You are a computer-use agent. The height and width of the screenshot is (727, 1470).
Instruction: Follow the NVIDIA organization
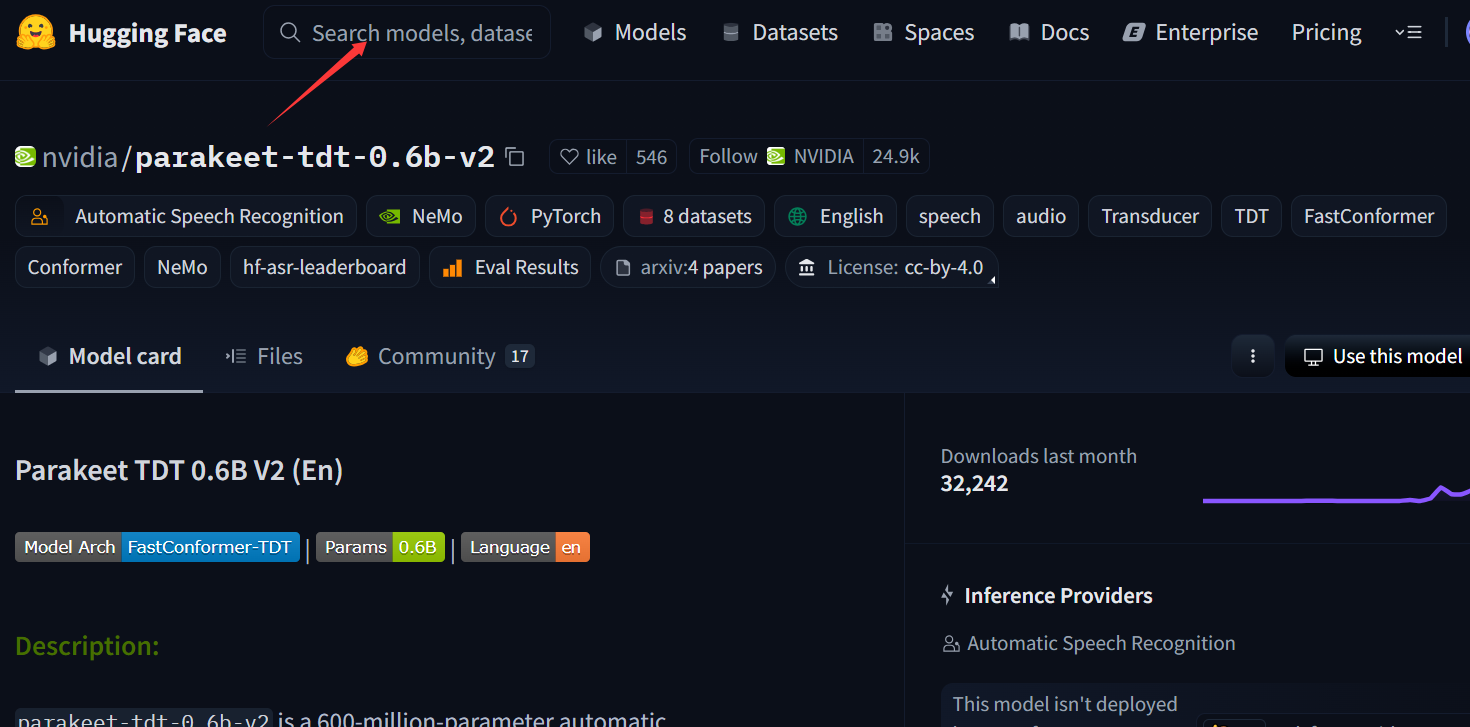[x=776, y=157]
